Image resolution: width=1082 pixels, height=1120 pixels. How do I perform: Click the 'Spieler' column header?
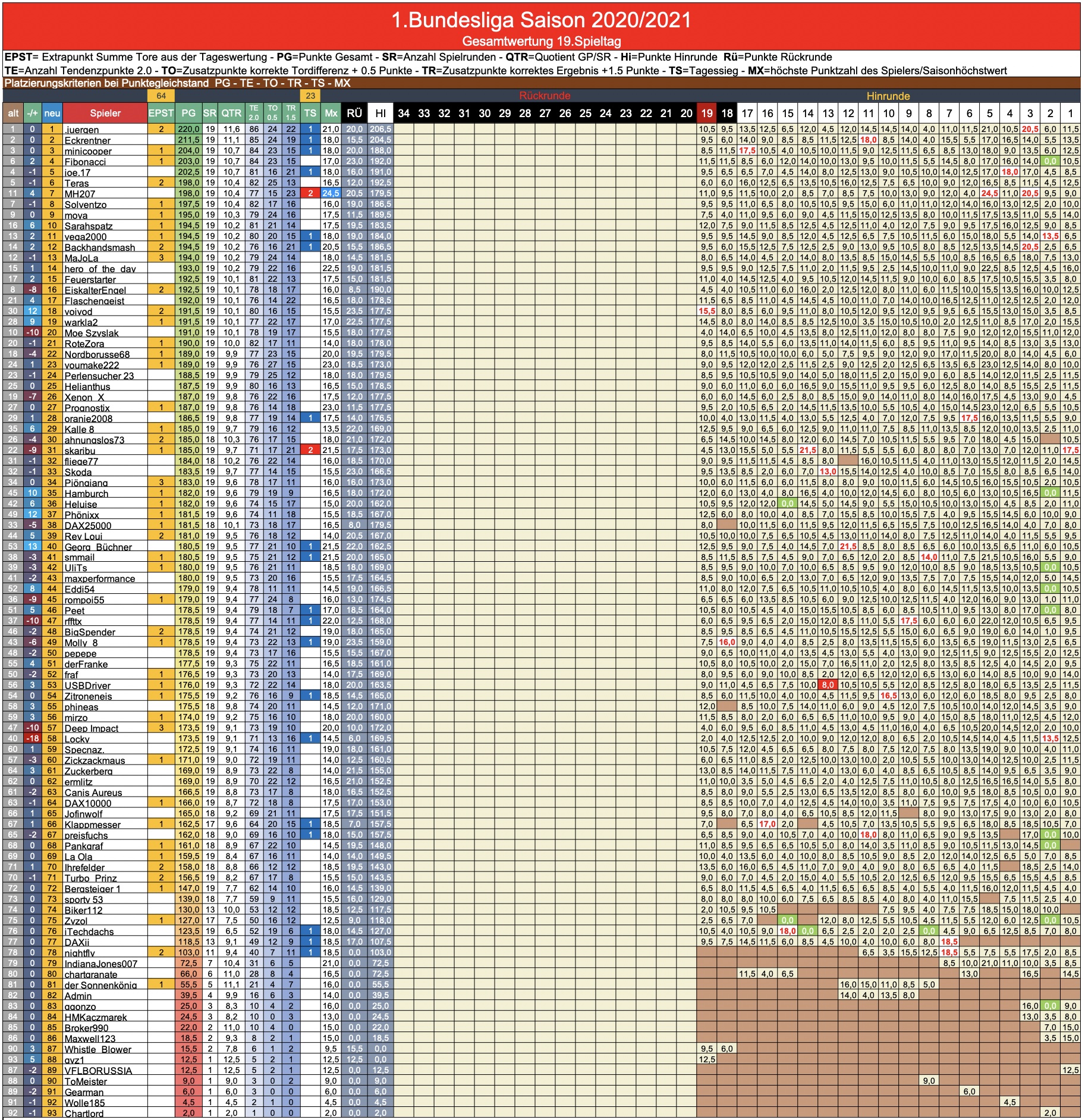tap(105, 113)
